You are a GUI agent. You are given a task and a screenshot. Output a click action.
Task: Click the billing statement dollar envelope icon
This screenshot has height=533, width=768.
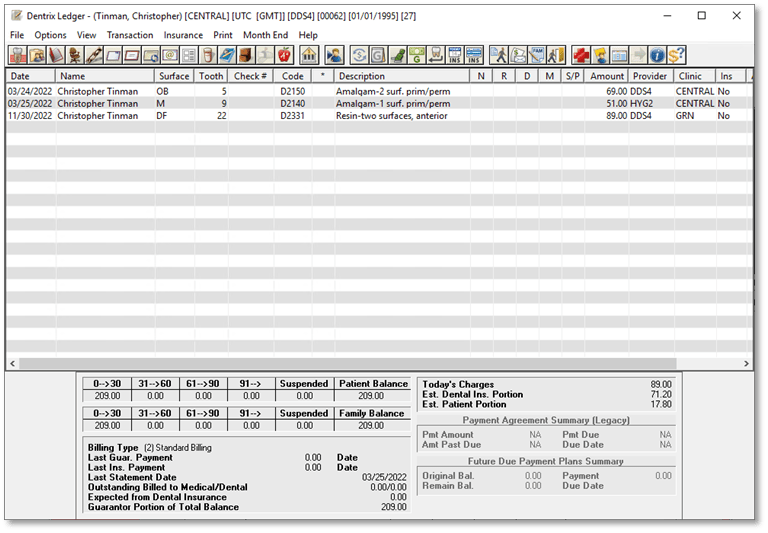[518, 55]
